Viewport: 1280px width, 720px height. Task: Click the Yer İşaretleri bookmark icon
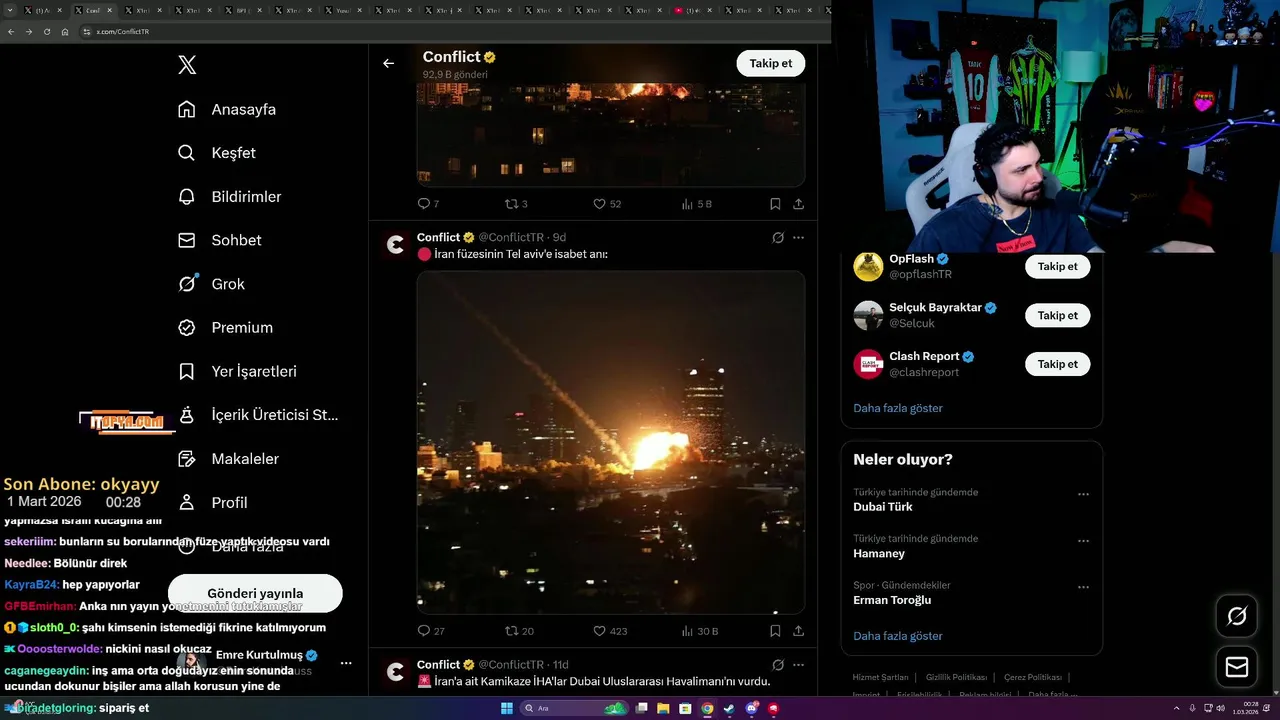point(186,371)
